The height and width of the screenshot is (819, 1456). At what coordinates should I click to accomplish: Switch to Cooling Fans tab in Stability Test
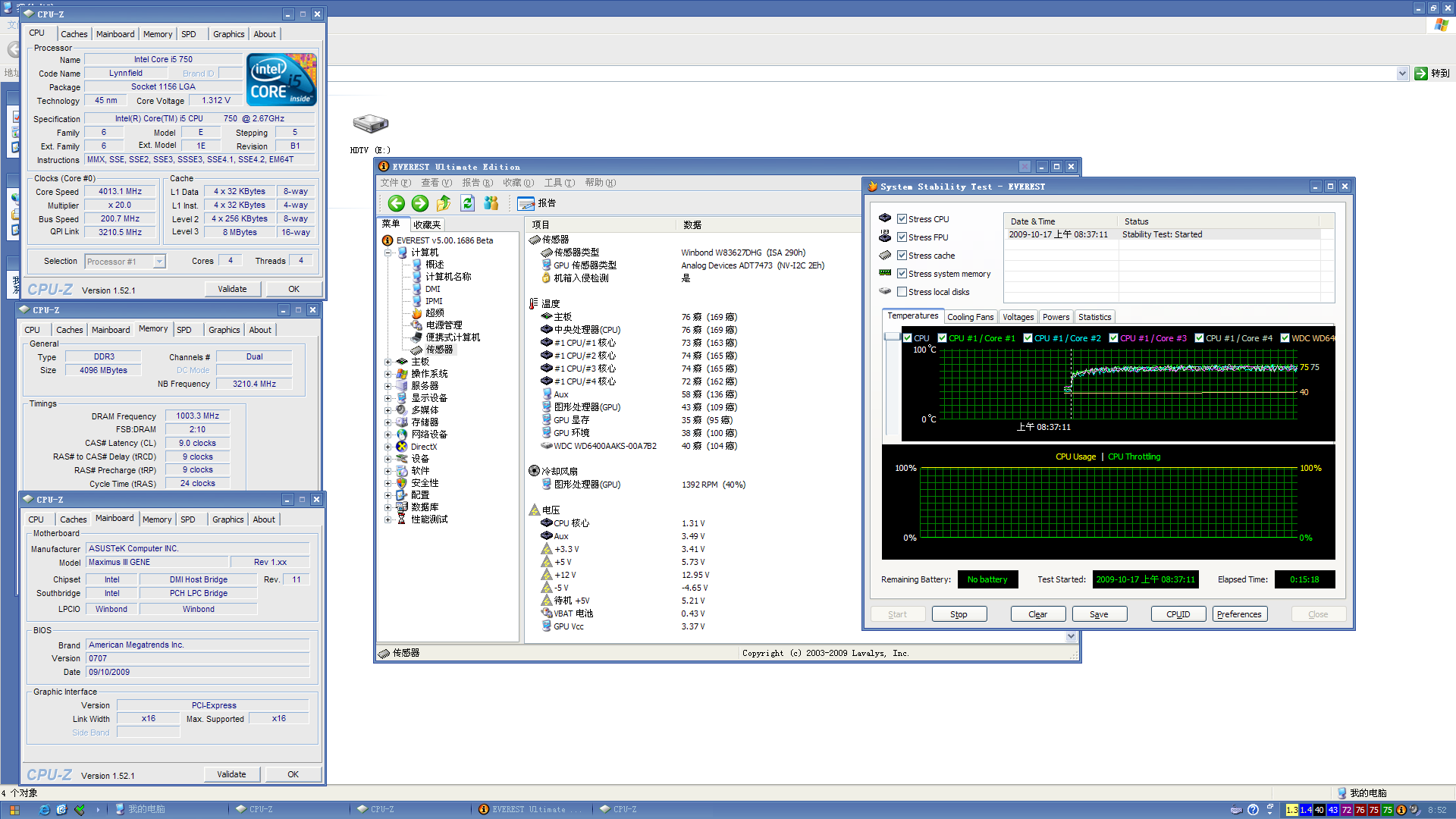point(970,317)
